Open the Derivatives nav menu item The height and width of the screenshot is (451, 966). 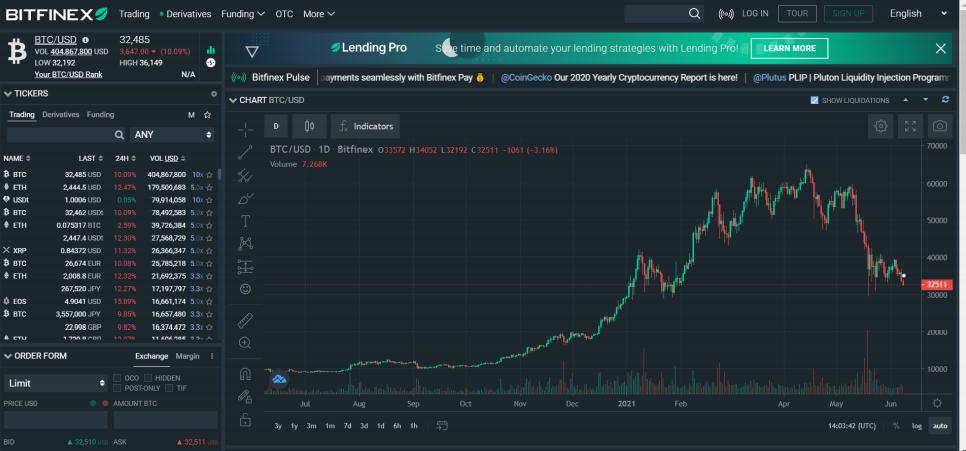pos(188,14)
